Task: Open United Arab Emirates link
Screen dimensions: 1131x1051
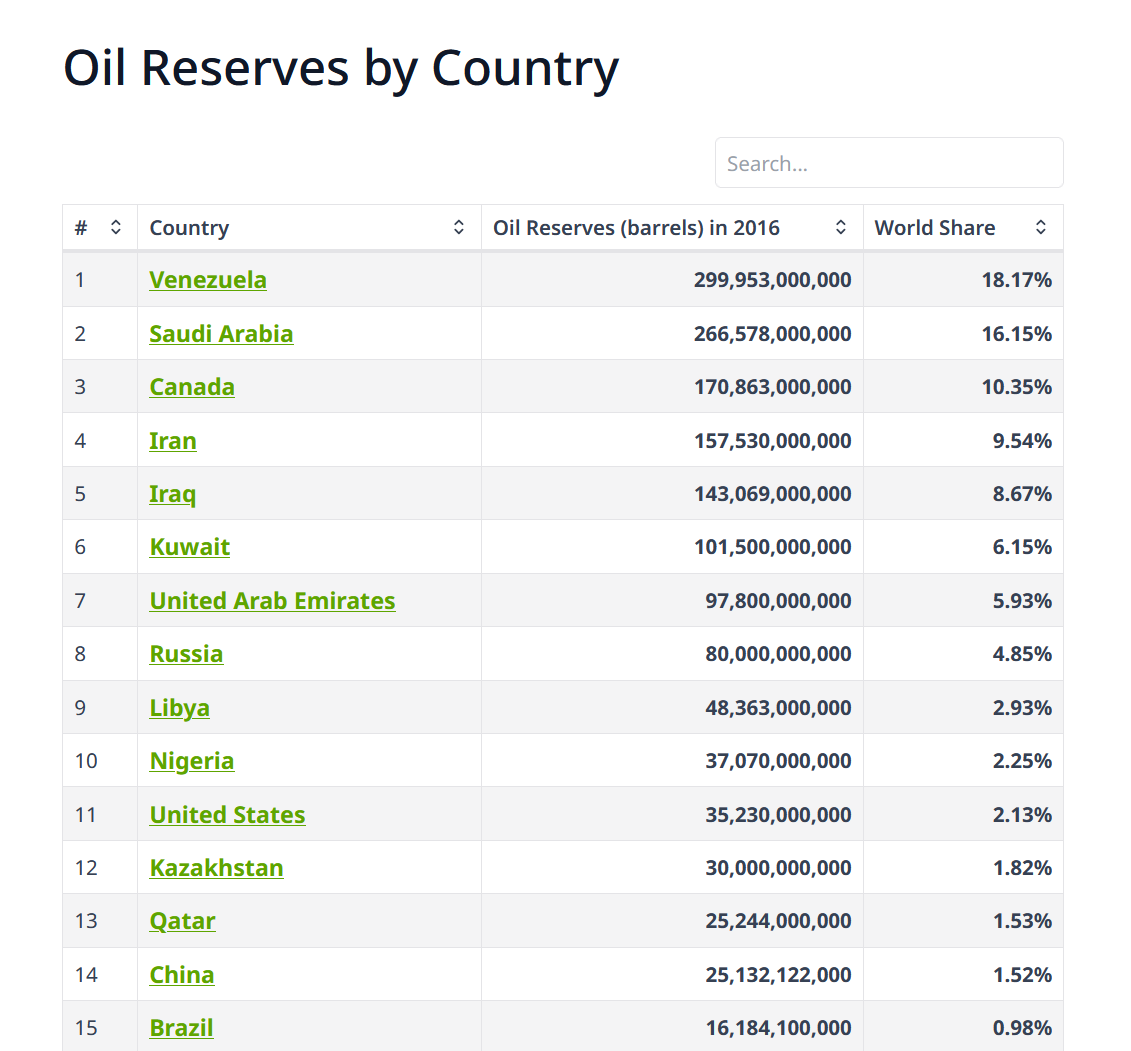Action: pos(272,601)
